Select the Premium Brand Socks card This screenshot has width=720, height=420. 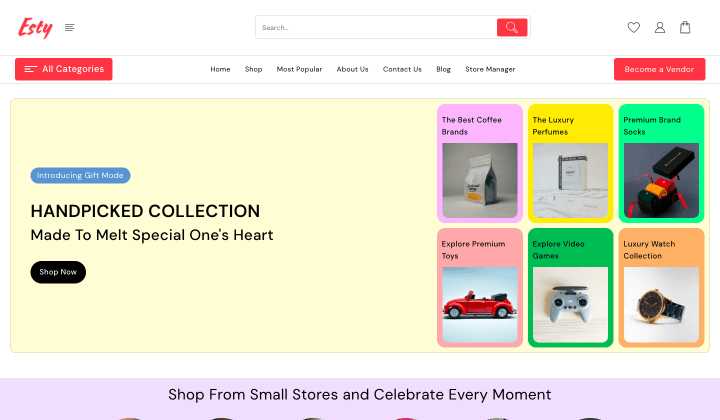[x=661, y=163]
